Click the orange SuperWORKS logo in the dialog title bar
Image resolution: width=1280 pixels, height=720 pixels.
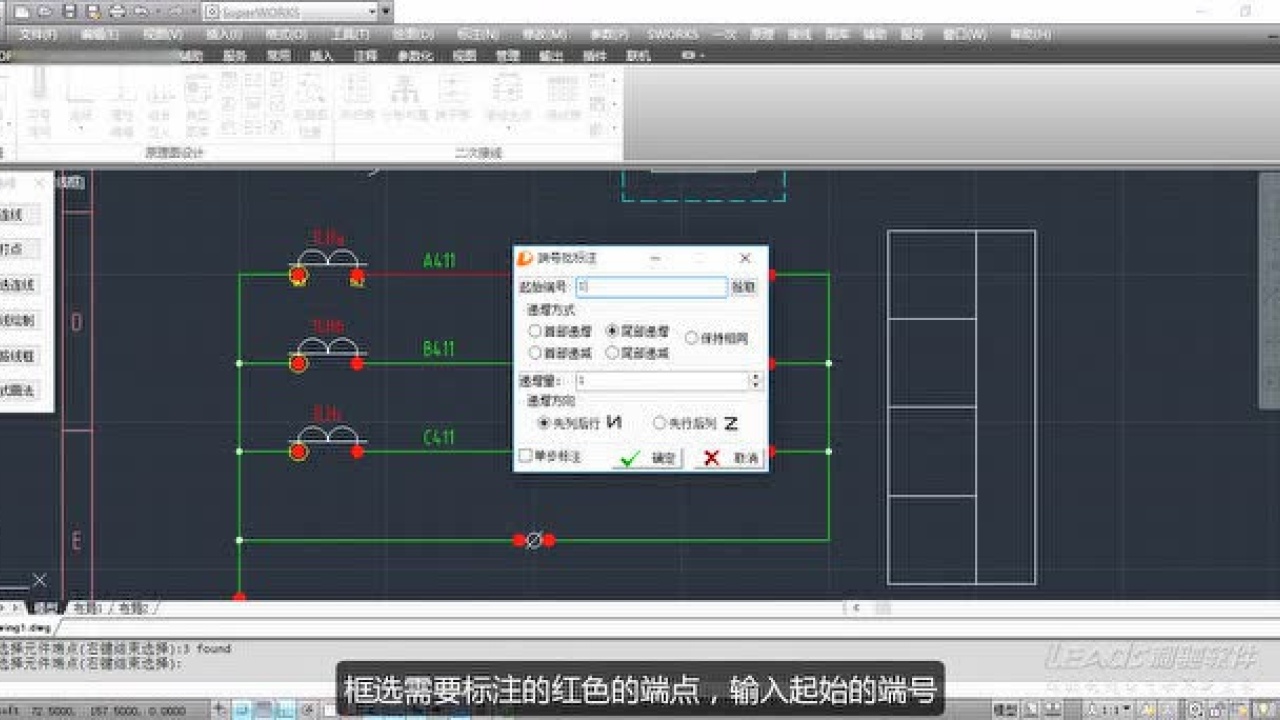pyautogui.click(x=523, y=258)
